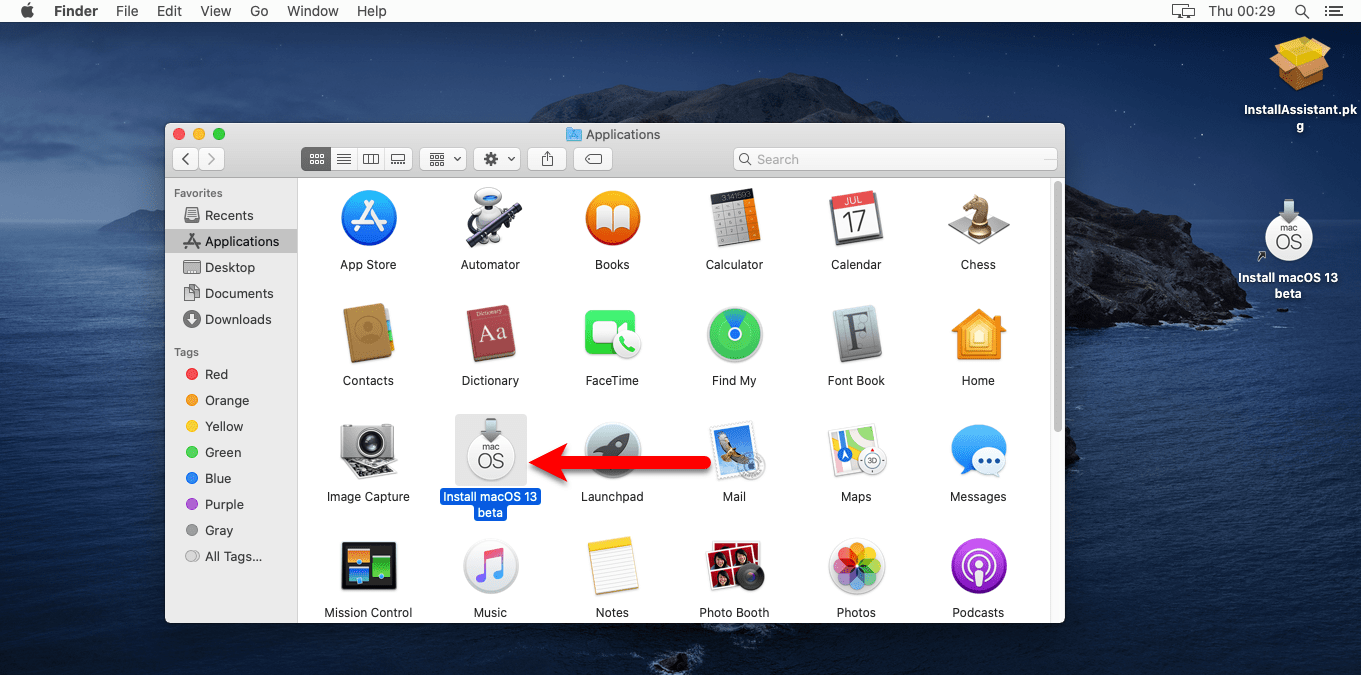Select the Music app icon

pos(490,566)
